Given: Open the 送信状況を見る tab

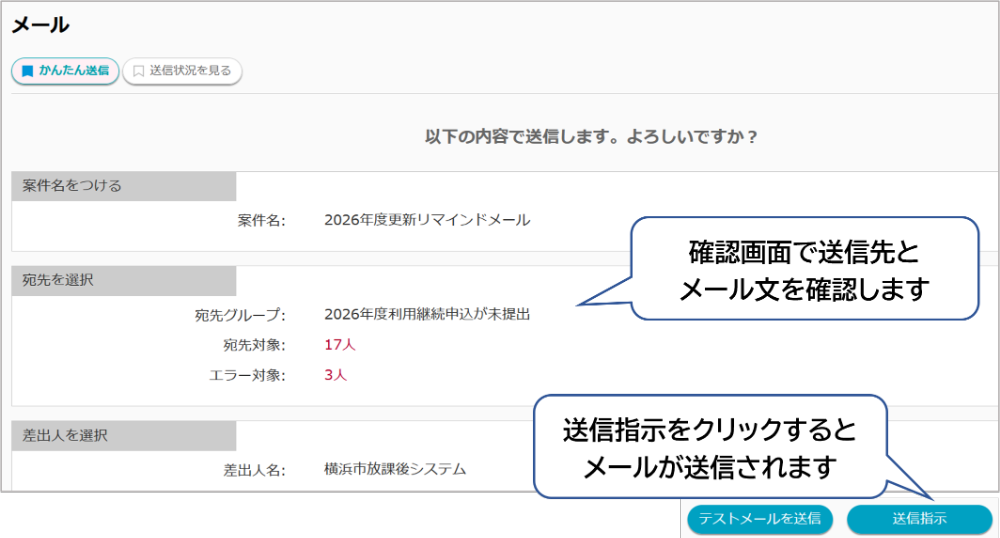Looking at the screenshot, I should click(x=183, y=71).
